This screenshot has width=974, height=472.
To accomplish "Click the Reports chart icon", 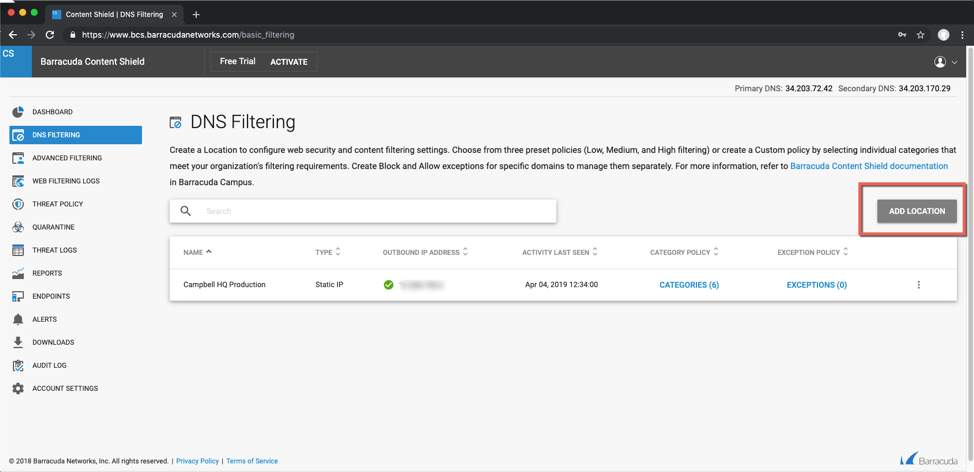I will tap(18, 273).
